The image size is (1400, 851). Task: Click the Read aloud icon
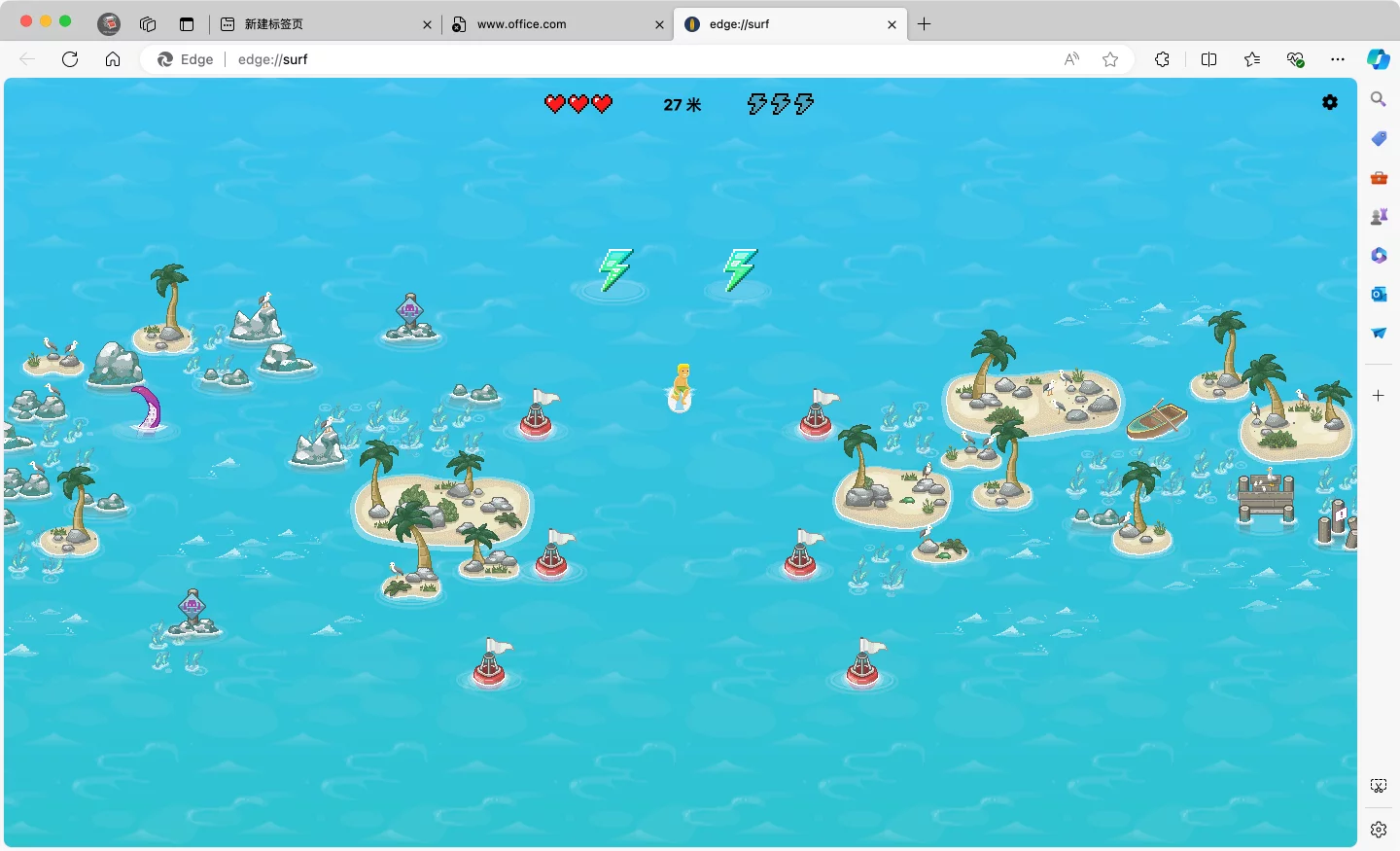(x=1071, y=59)
